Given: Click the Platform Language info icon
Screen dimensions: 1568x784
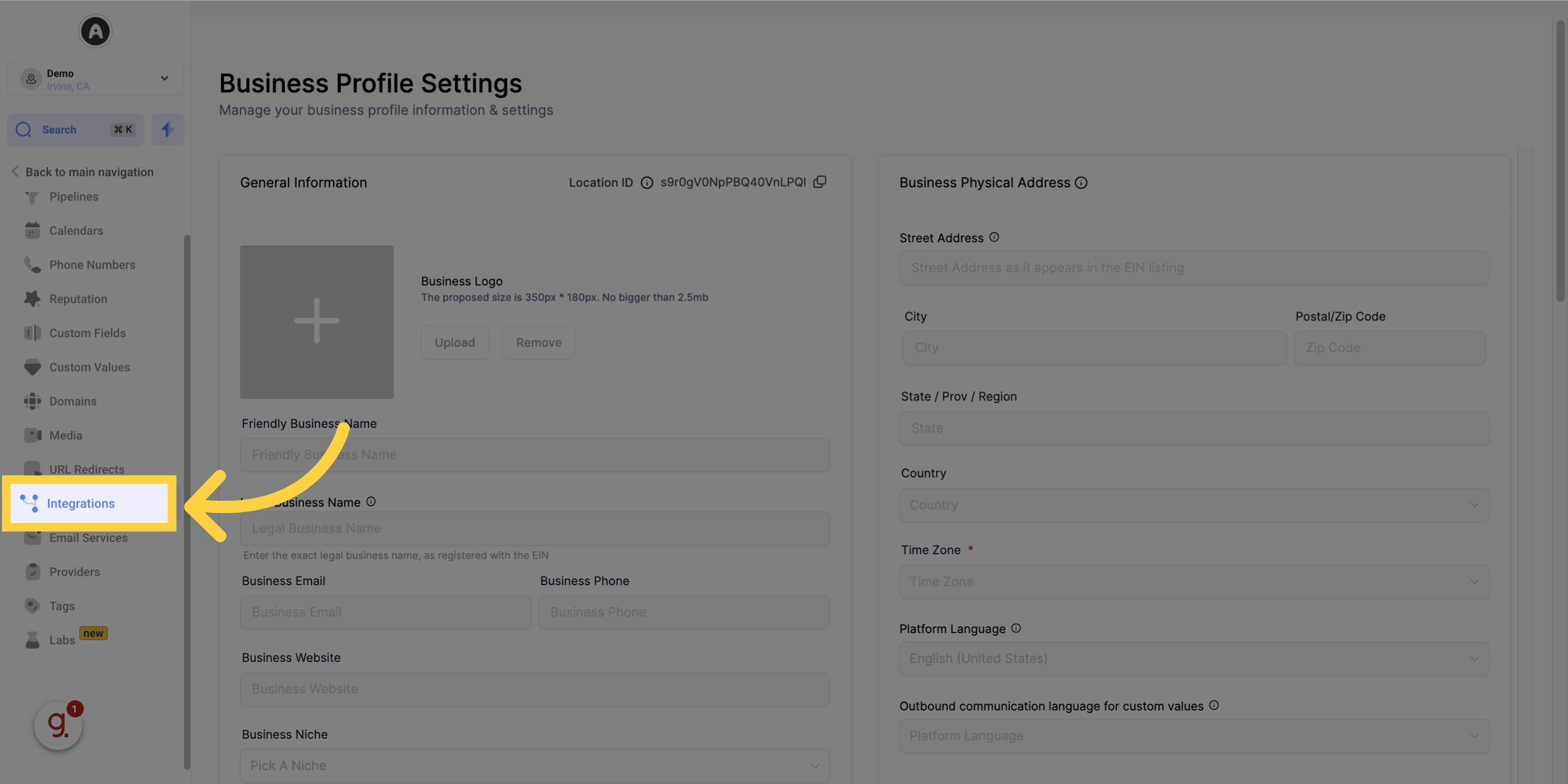Looking at the screenshot, I should coord(1016,628).
